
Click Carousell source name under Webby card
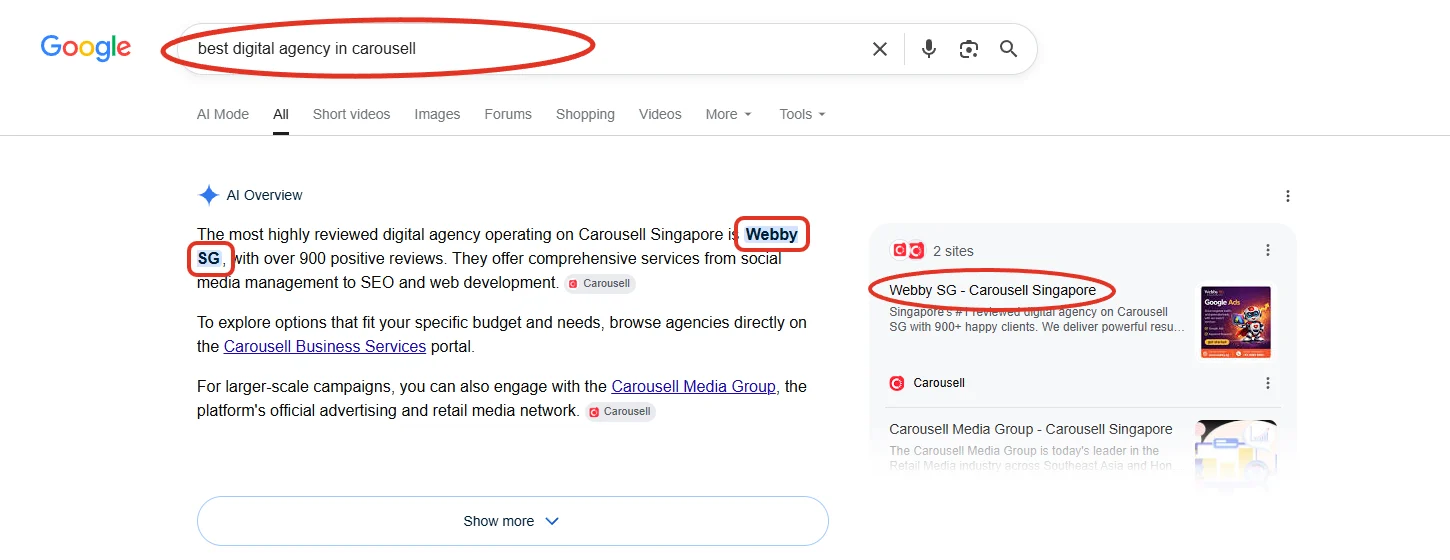(939, 383)
